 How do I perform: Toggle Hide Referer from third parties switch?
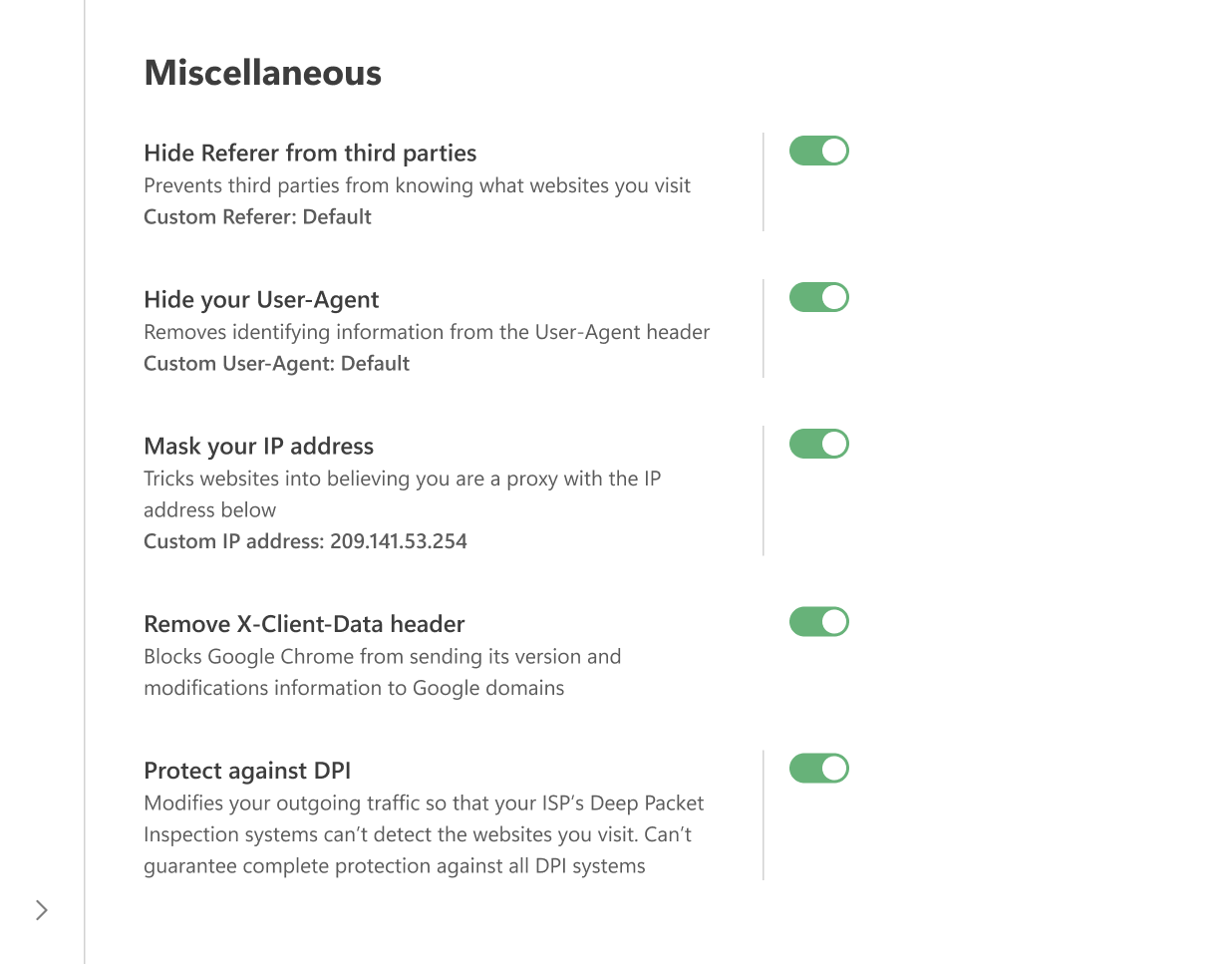[x=818, y=151]
